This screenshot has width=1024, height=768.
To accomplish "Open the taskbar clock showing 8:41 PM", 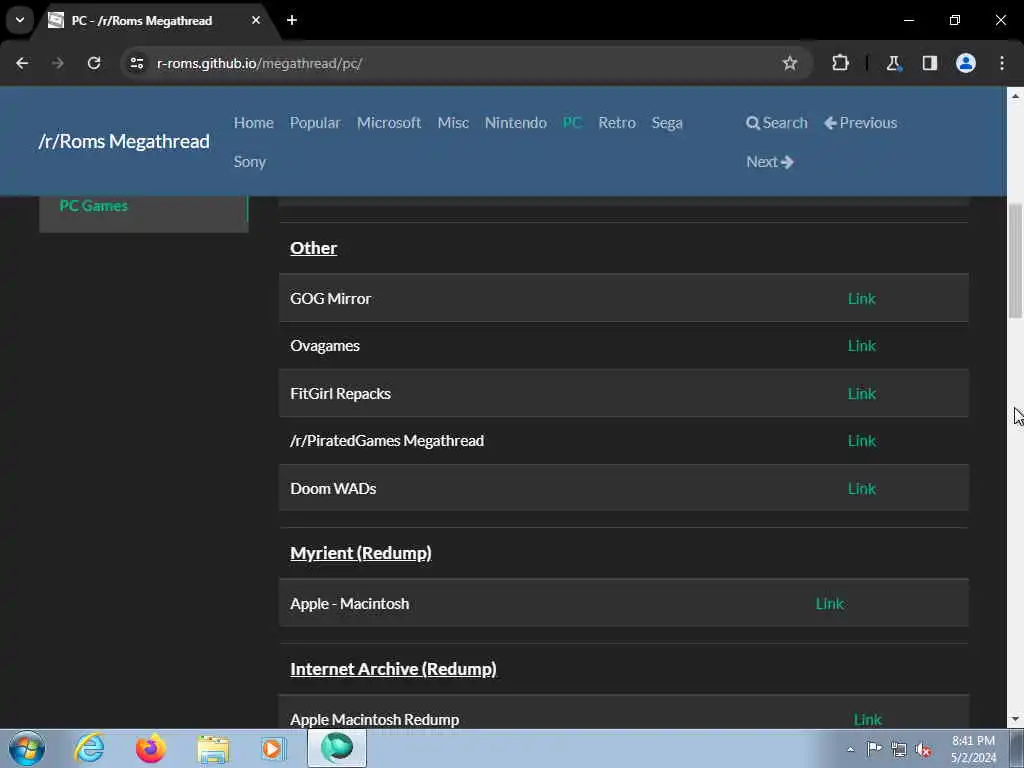I will 973,749.
